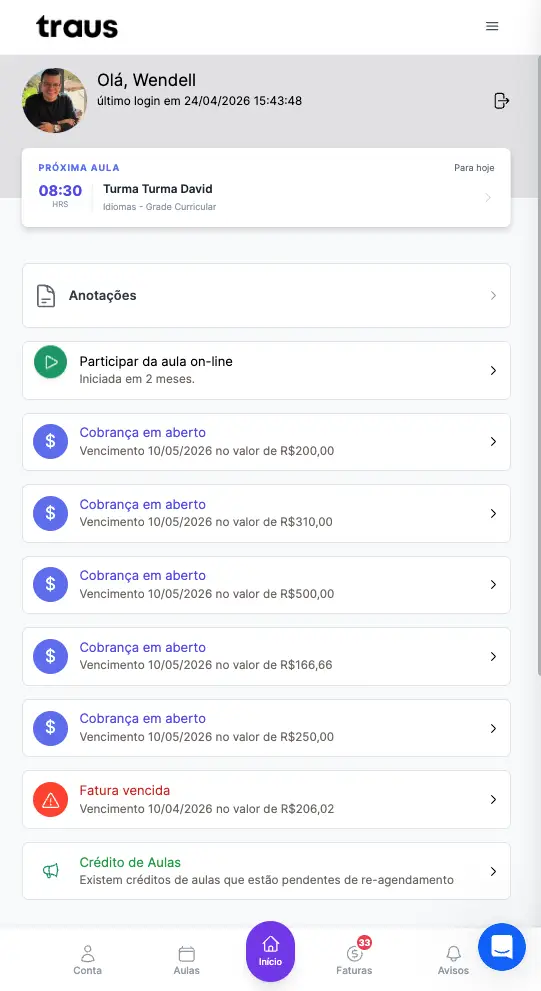The image size is (541, 991).
Task: Open chevron for Participar da aula on-line
Action: pos(493,370)
